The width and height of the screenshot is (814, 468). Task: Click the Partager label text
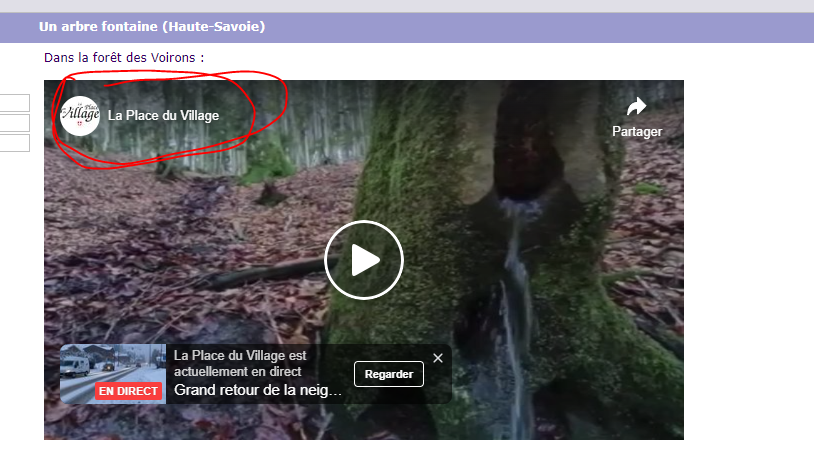637,132
